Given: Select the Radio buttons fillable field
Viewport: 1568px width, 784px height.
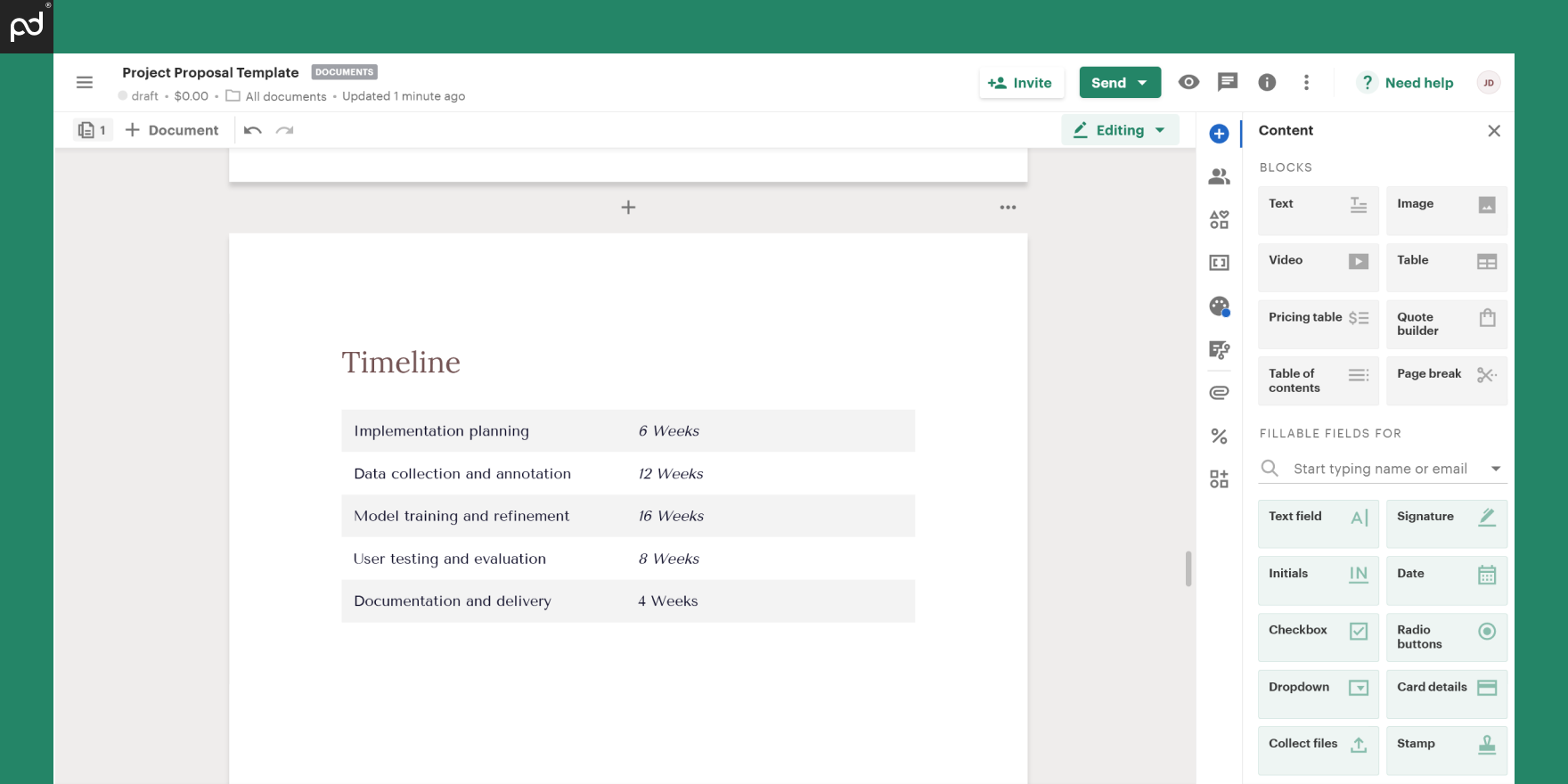Looking at the screenshot, I should click(x=1446, y=637).
